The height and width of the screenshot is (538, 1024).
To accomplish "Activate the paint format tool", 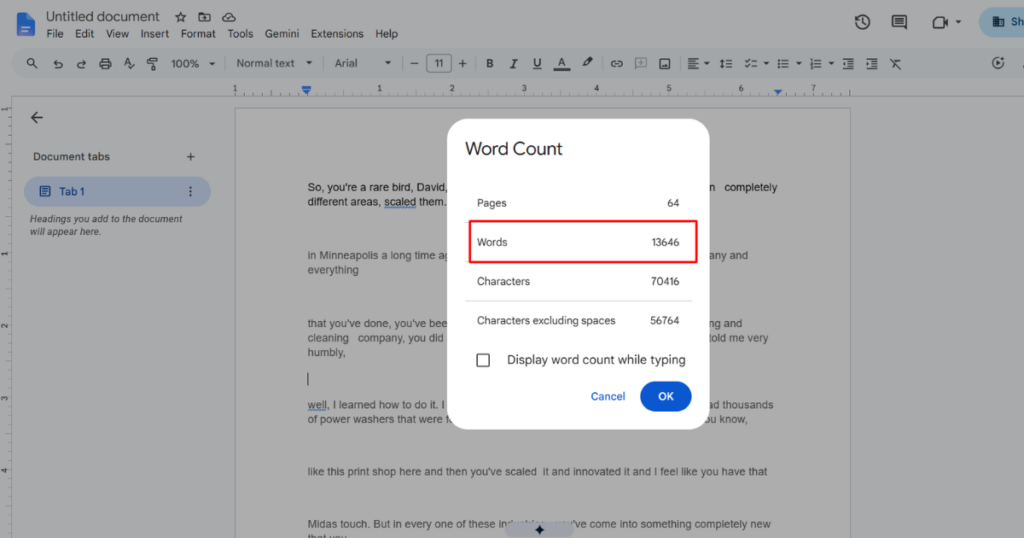I will click(152, 63).
